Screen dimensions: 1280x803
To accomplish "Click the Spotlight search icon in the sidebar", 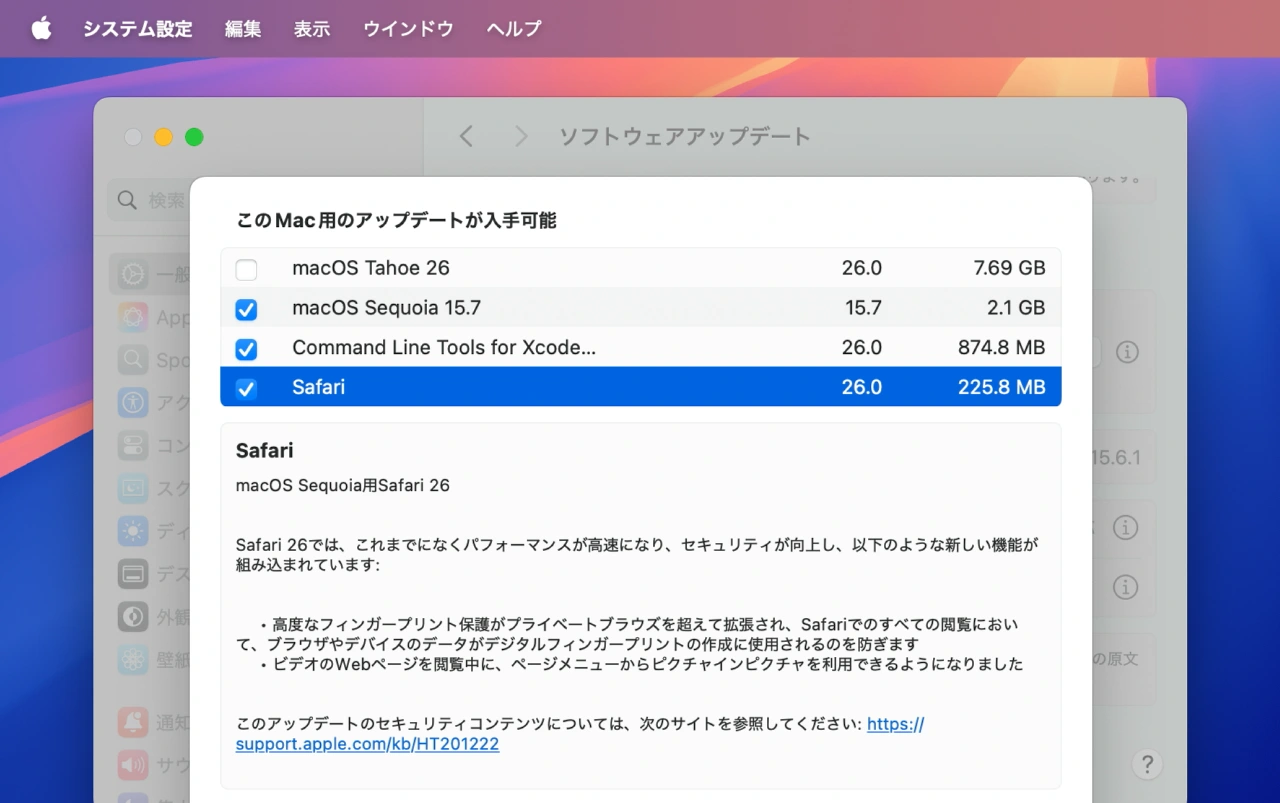I will [x=131, y=360].
